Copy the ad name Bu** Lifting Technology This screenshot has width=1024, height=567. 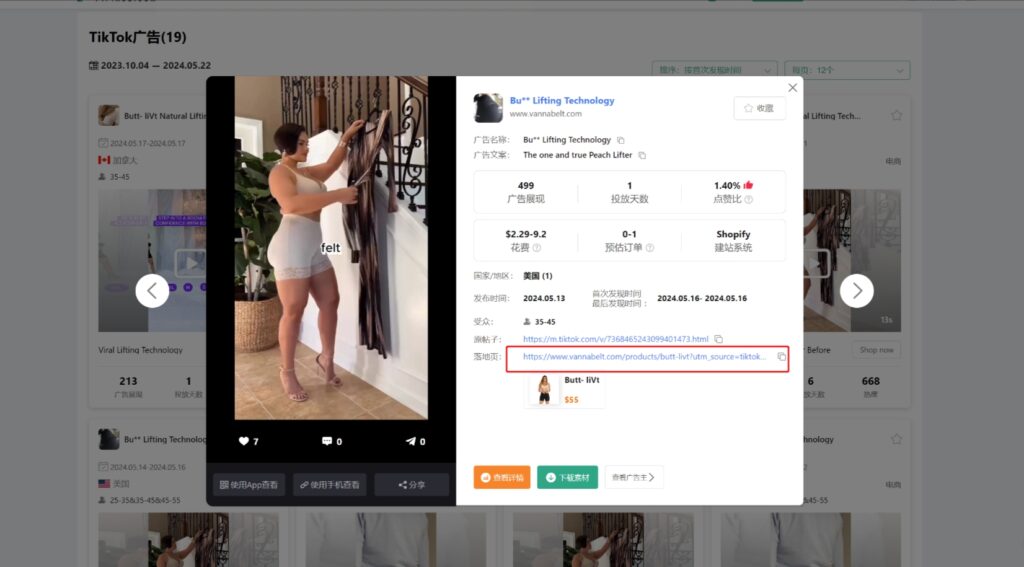(x=621, y=140)
